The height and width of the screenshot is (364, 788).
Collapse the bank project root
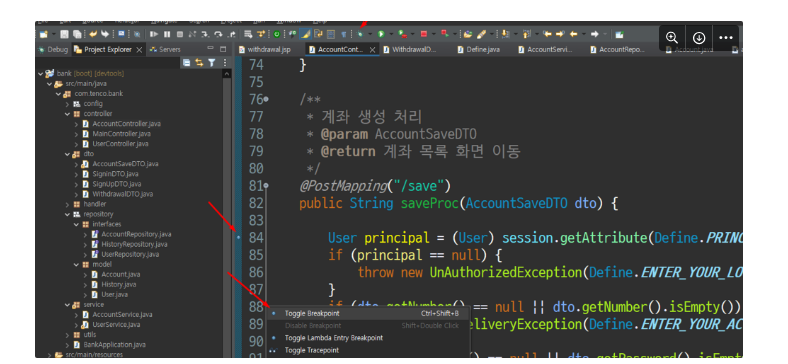pos(40,73)
